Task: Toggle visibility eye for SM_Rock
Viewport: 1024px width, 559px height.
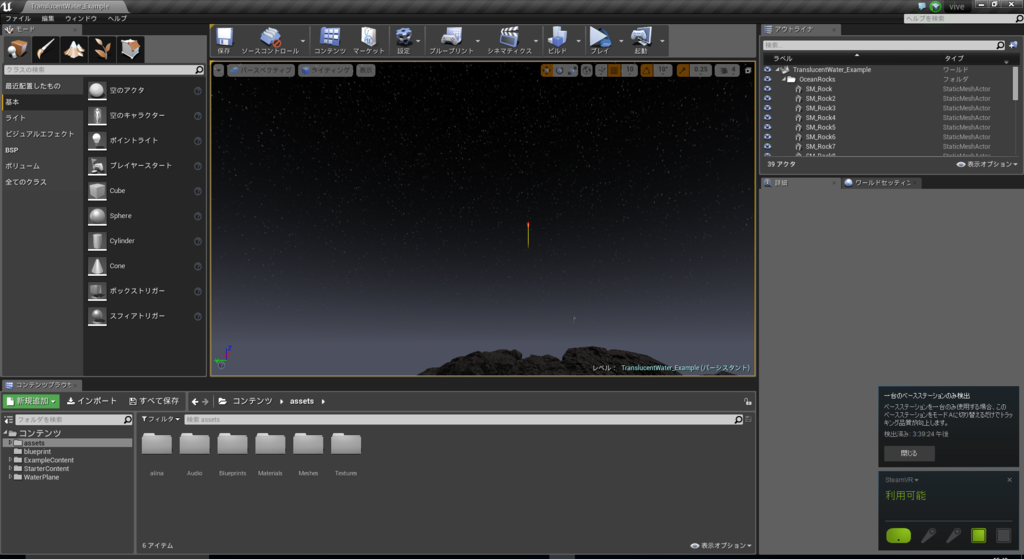Action: tap(767, 89)
